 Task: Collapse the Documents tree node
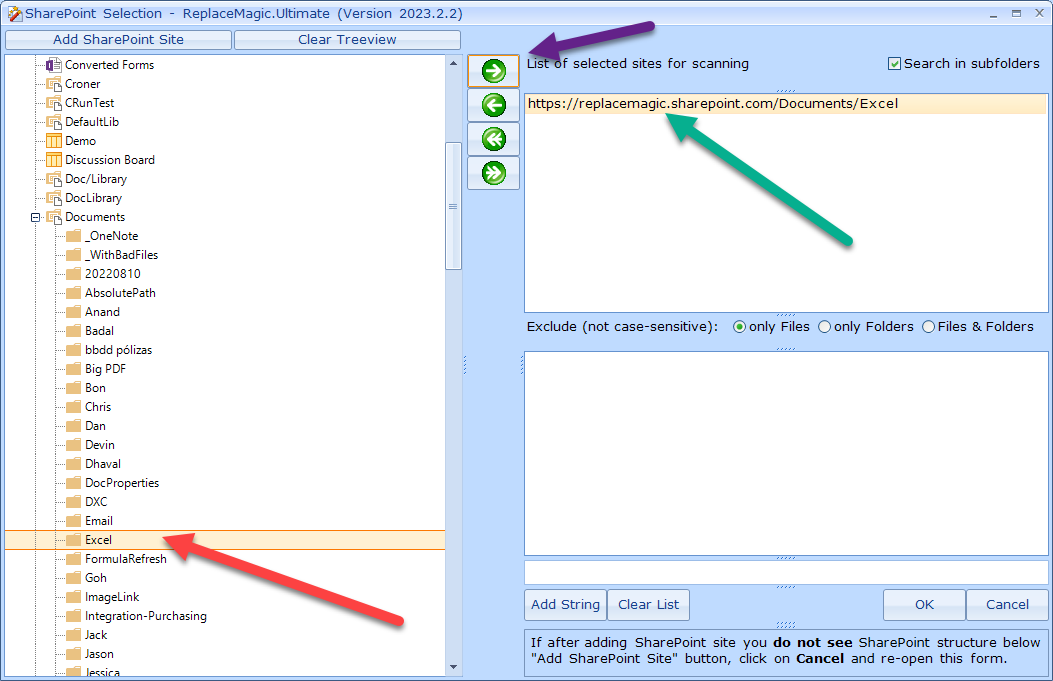(x=35, y=217)
